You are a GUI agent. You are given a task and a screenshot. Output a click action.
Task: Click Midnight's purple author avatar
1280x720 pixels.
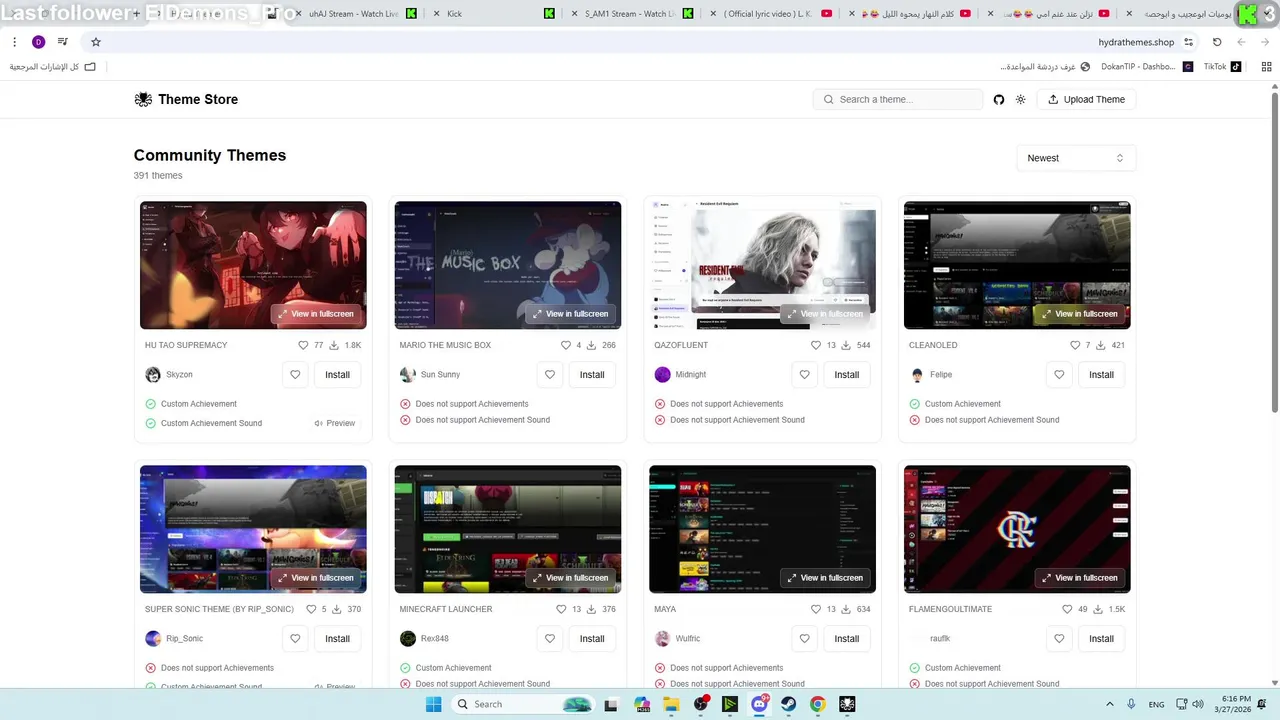(662, 374)
